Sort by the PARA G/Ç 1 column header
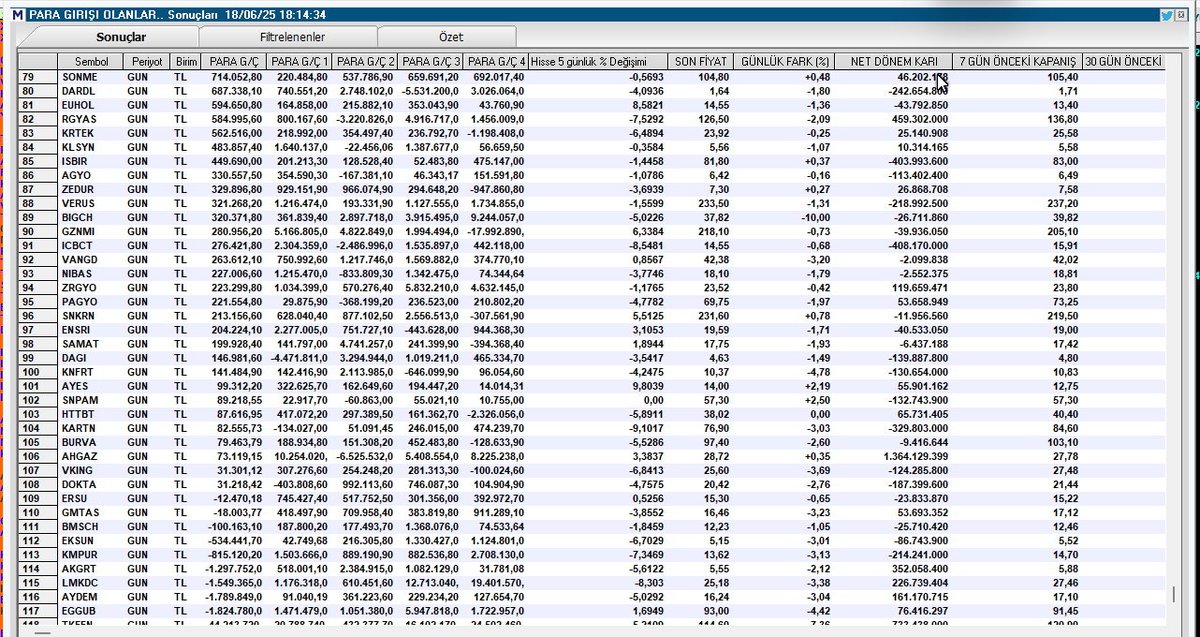The width and height of the screenshot is (1200, 637). point(299,61)
